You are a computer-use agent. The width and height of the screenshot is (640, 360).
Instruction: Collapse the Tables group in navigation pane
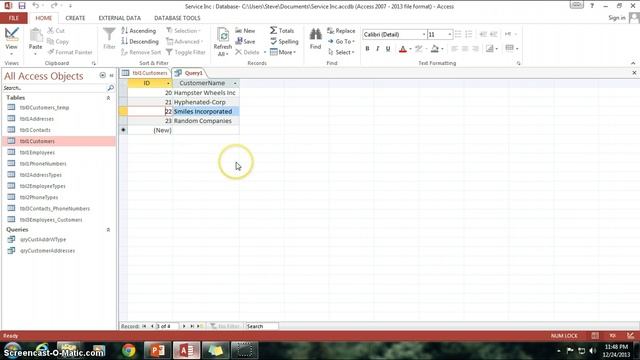(x=109, y=98)
